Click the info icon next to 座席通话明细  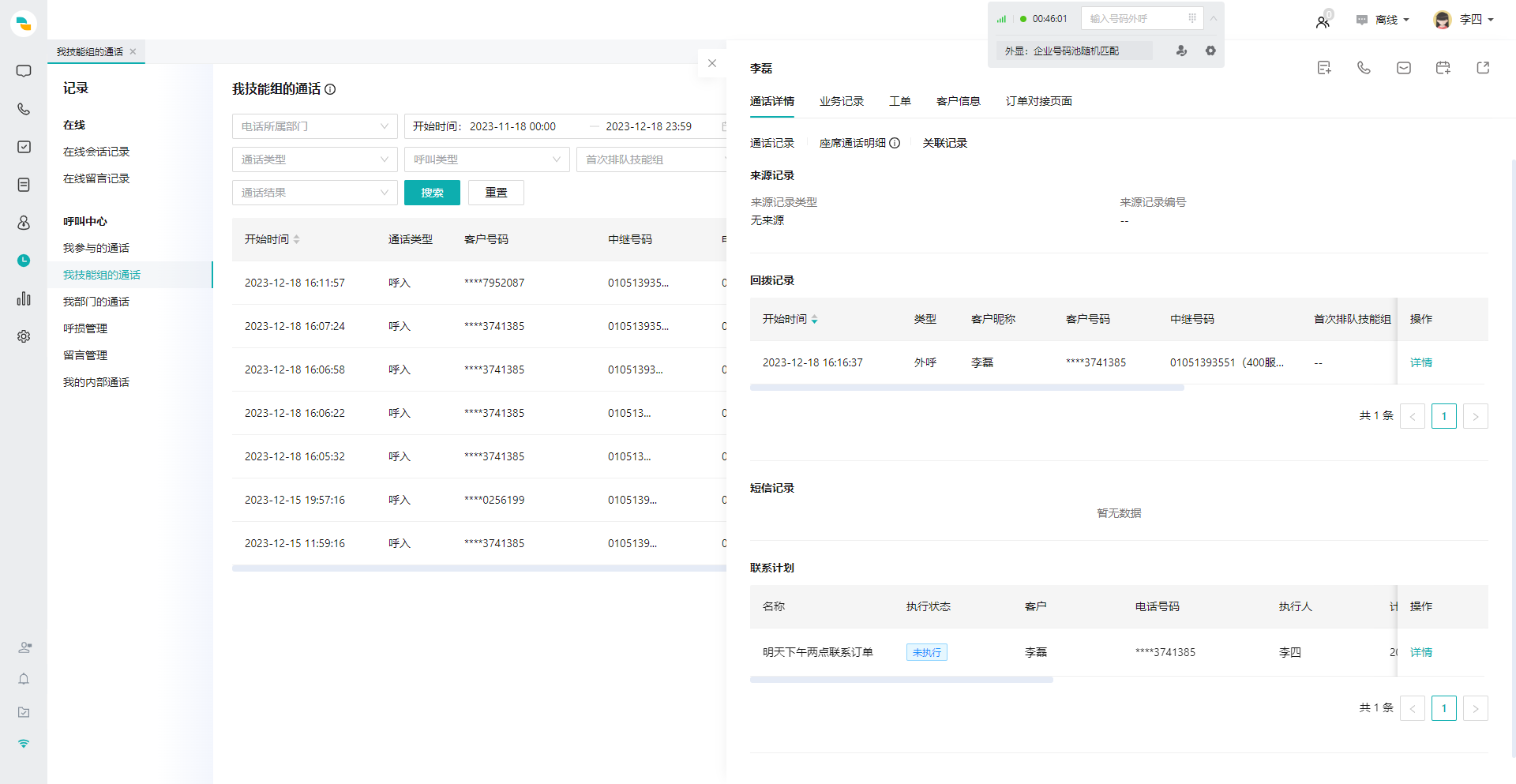click(x=895, y=143)
